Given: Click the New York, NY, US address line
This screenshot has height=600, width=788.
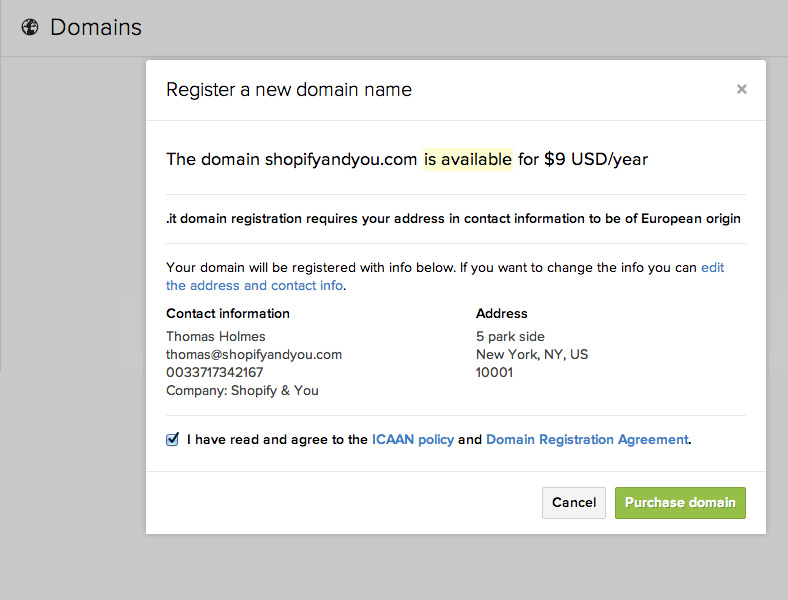Looking at the screenshot, I should click(x=532, y=354).
